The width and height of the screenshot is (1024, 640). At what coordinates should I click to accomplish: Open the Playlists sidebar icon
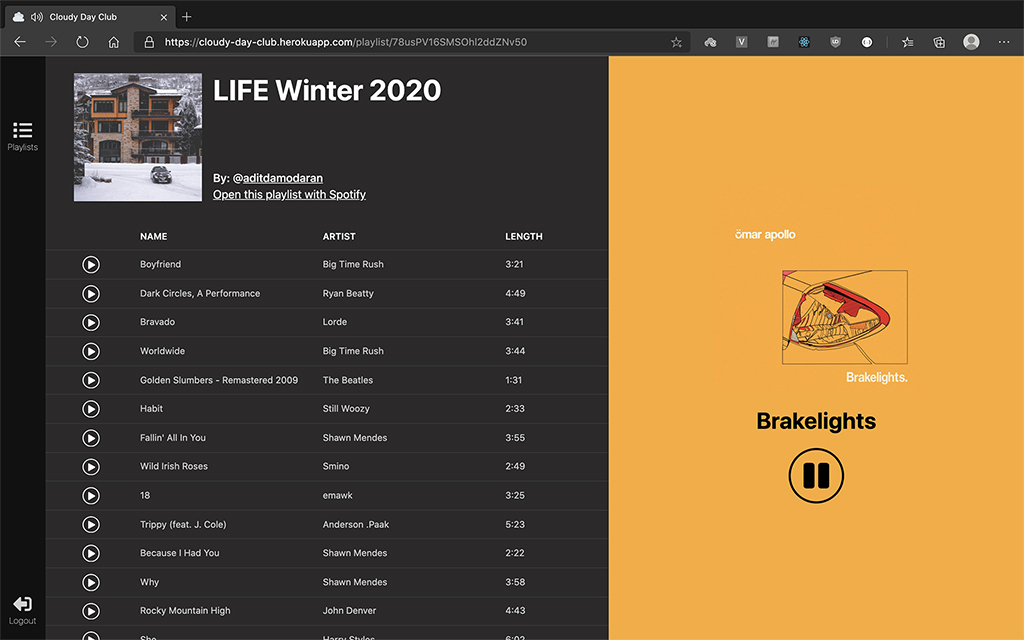point(22,136)
